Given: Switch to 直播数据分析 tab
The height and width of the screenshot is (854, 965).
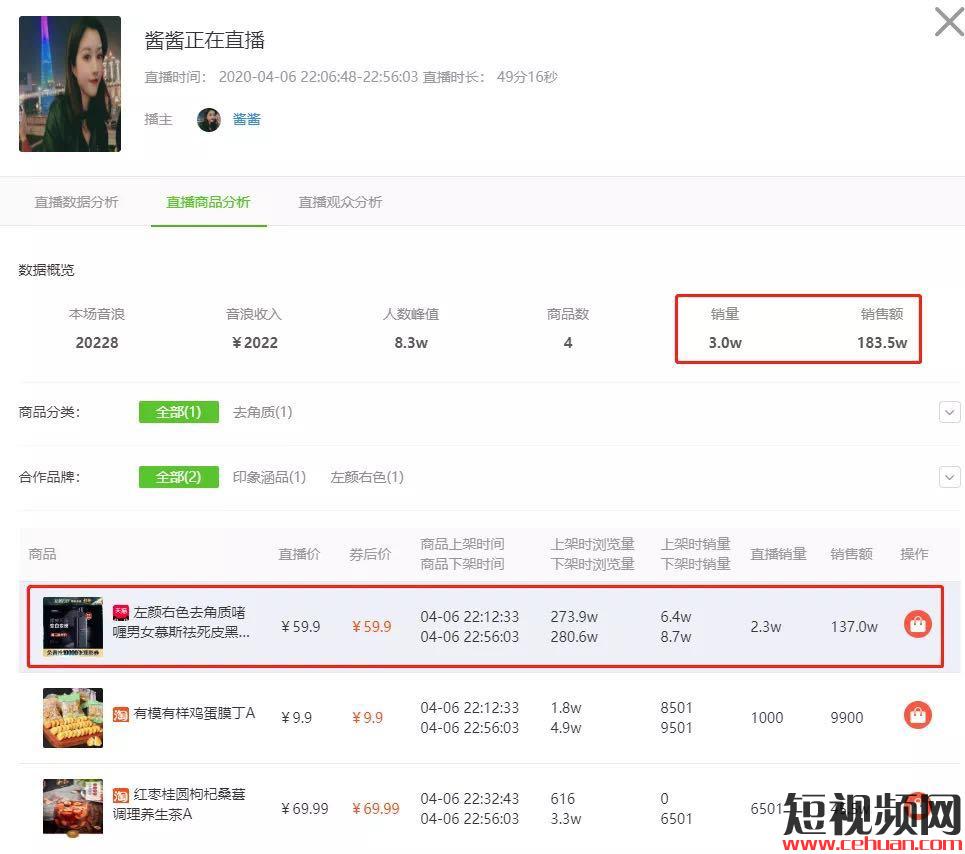Looking at the screenshot, I should click(76, 202).
